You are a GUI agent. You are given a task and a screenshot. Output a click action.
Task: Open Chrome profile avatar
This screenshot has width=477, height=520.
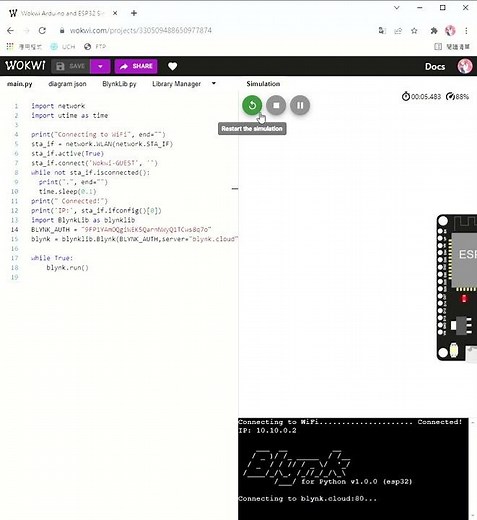click(450, 31)
